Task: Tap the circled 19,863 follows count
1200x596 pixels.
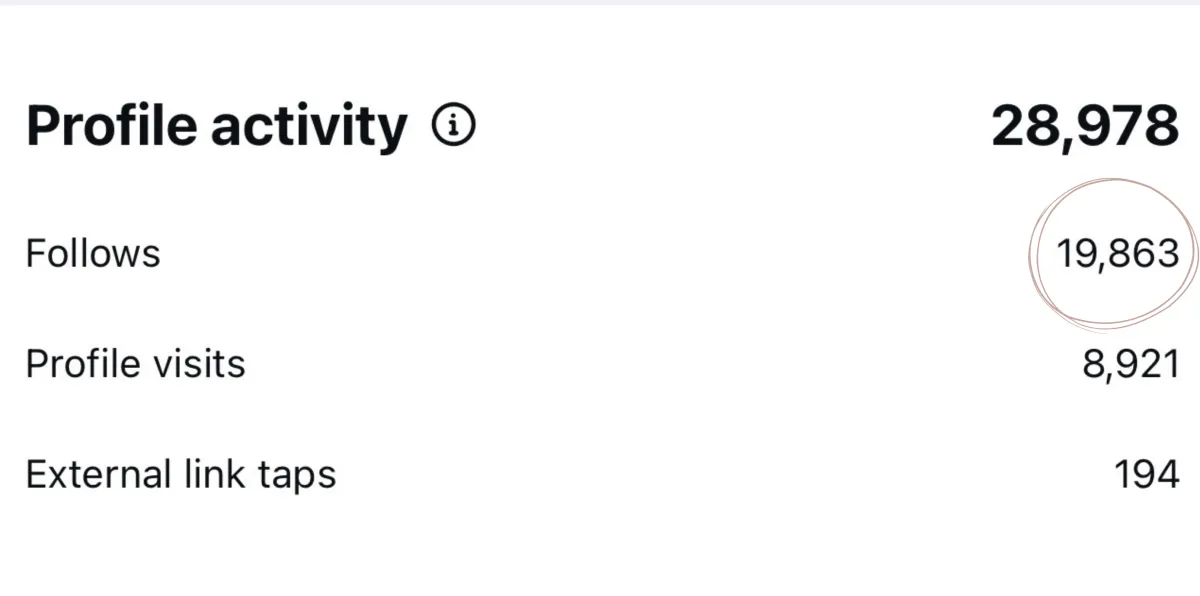Action: coord(1118,254)
